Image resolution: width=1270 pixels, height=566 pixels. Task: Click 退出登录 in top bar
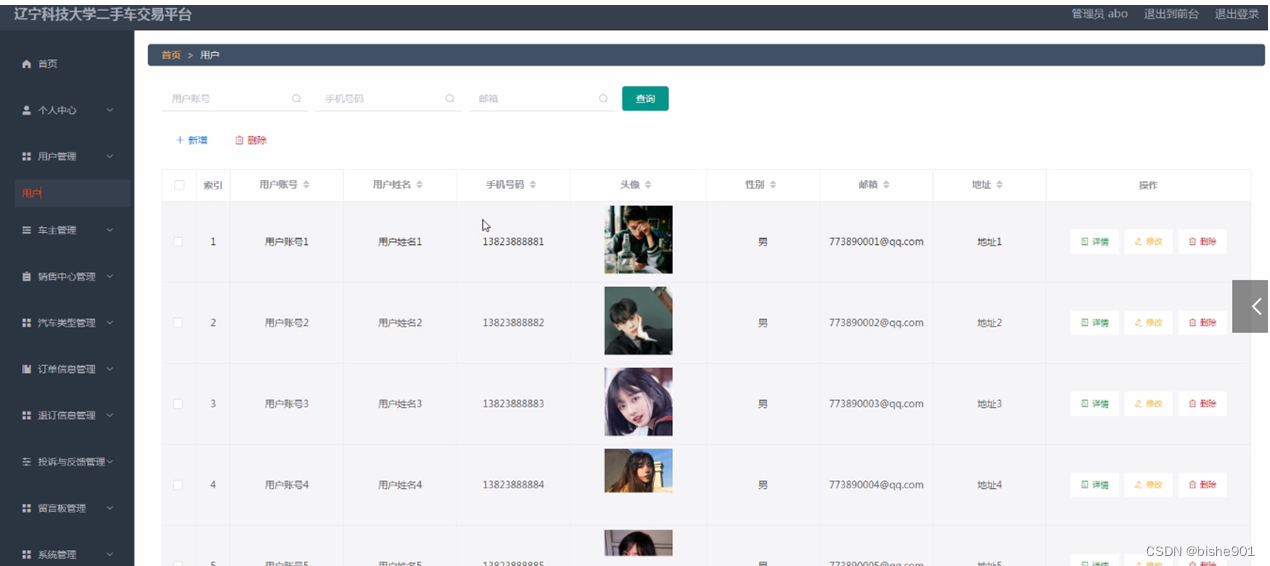(1237, 14)
